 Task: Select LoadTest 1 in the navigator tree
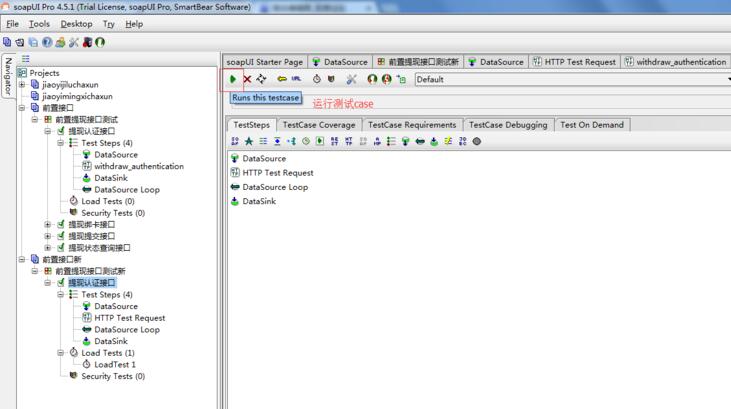coord(114,365)
